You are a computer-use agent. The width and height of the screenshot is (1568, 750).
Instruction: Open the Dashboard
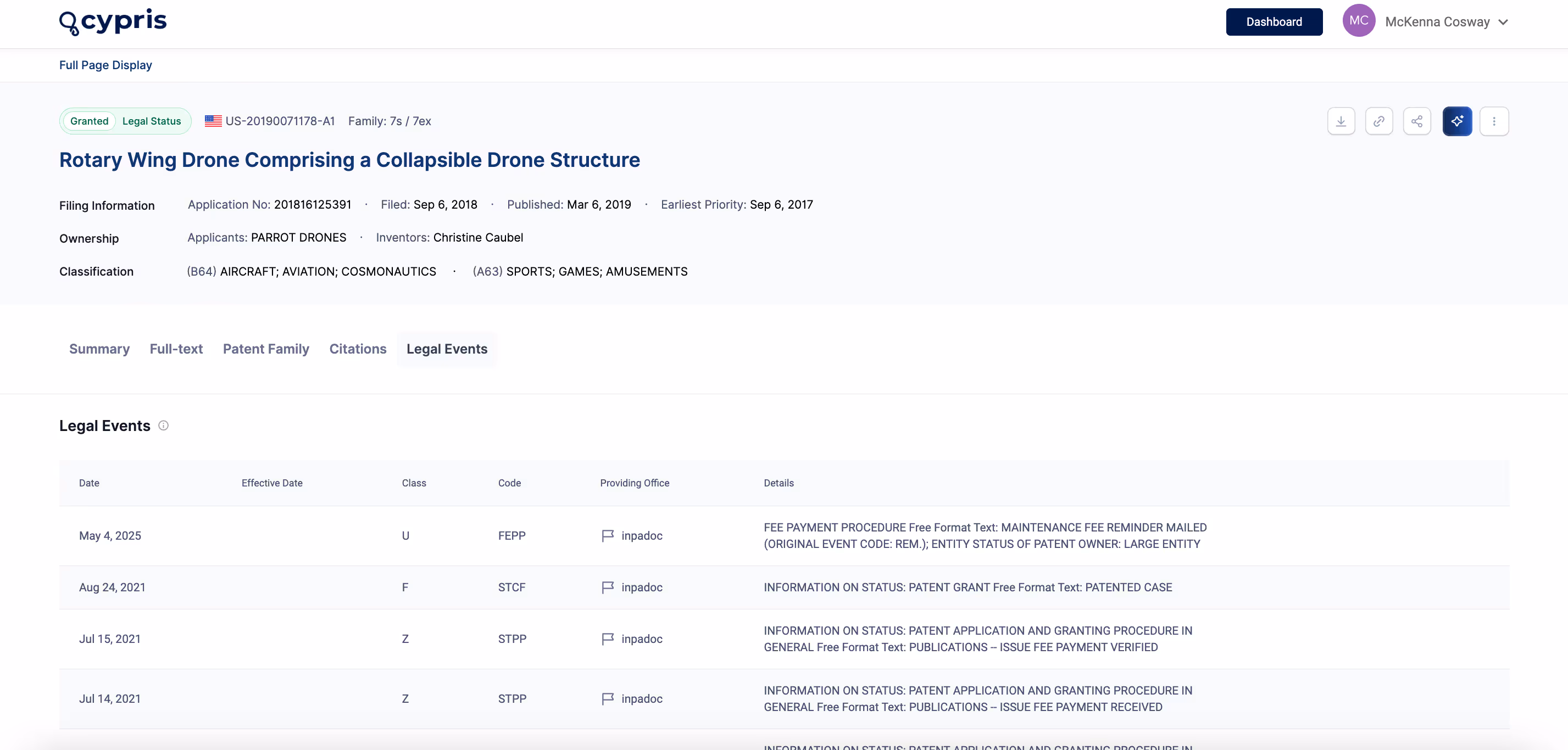pyautogui.click(x=1274, y=22)
